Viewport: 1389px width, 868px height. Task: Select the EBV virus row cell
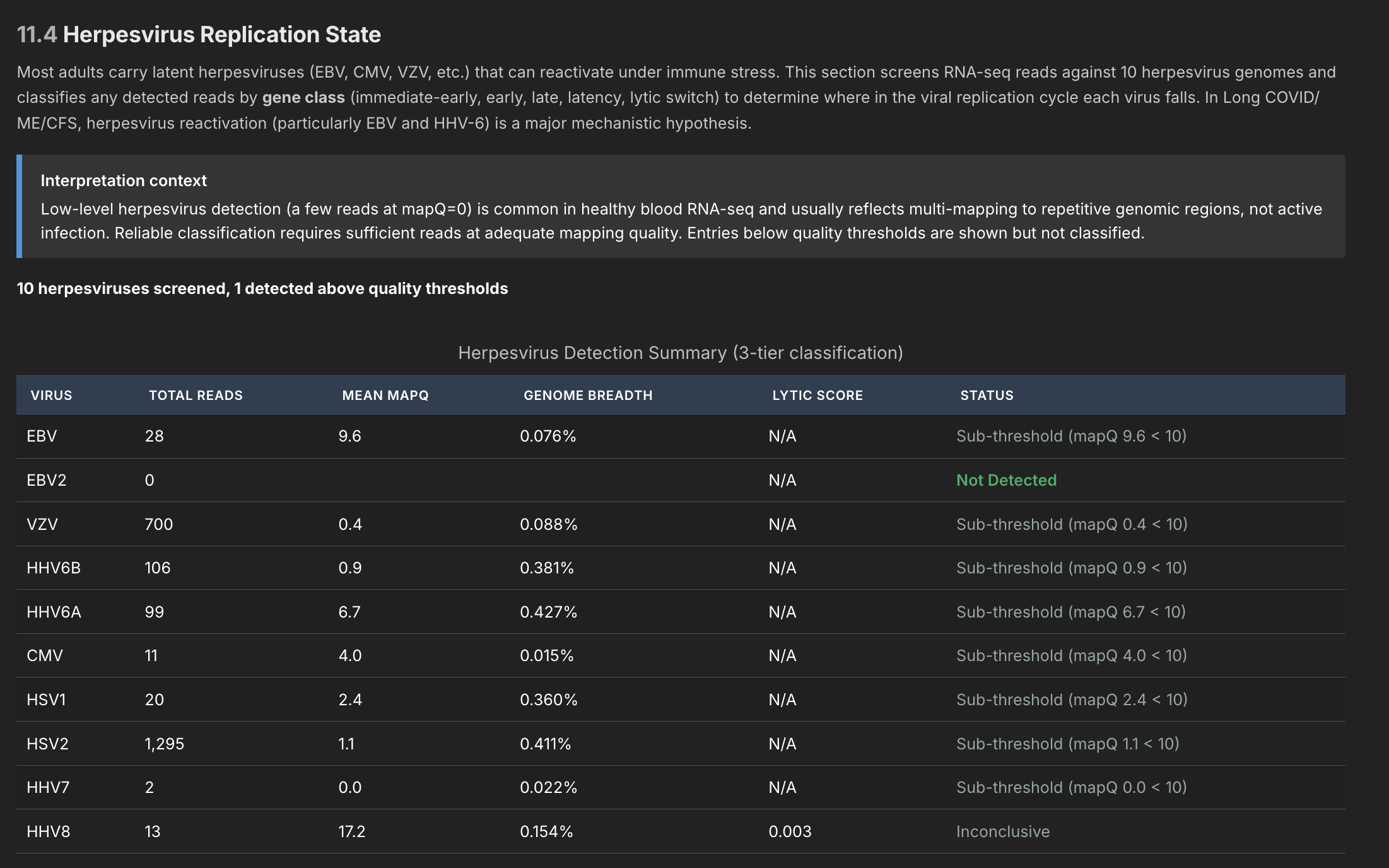point(42,436)
